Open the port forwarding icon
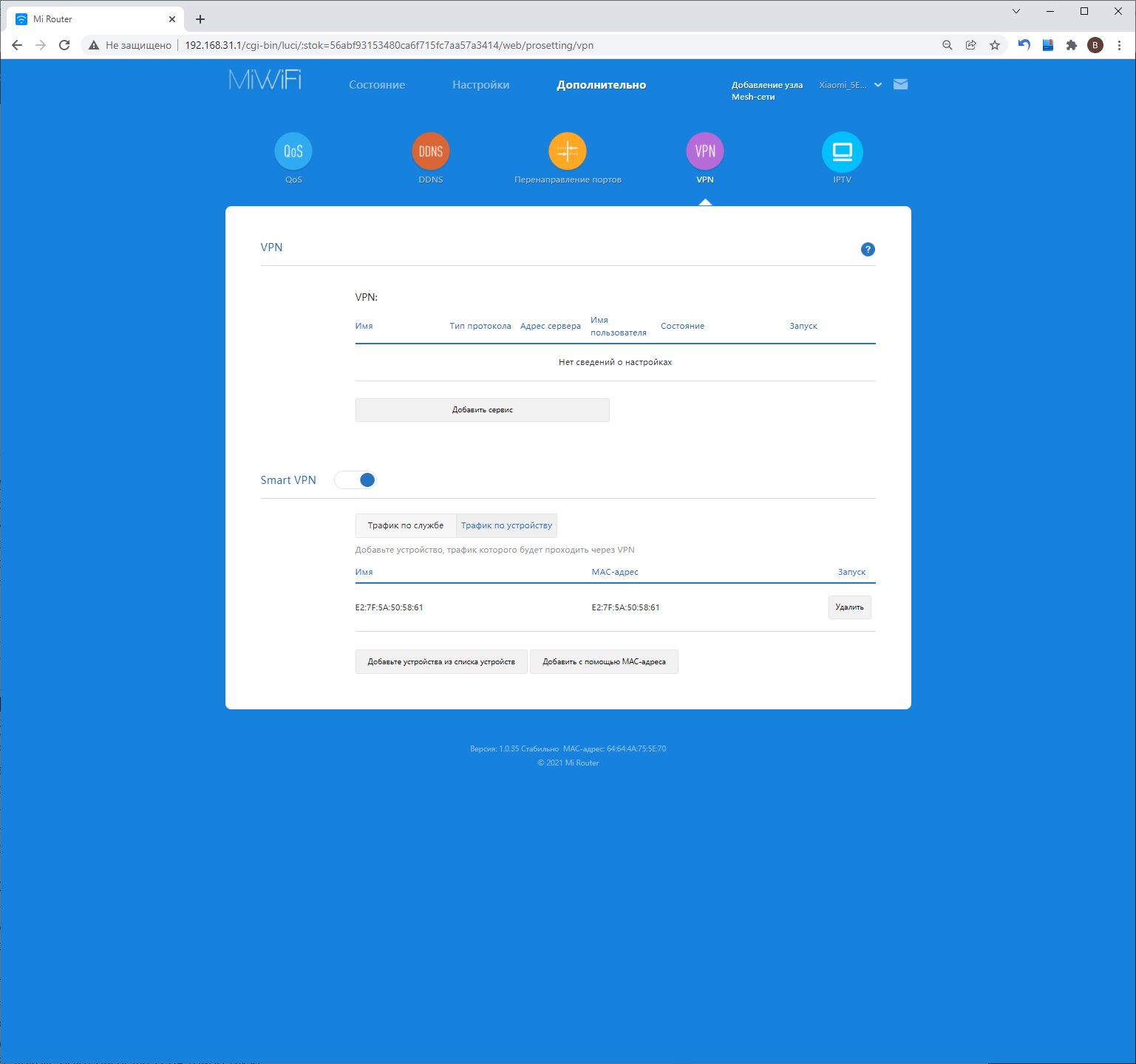1136x1064 pixels. [x=568, y=151]
